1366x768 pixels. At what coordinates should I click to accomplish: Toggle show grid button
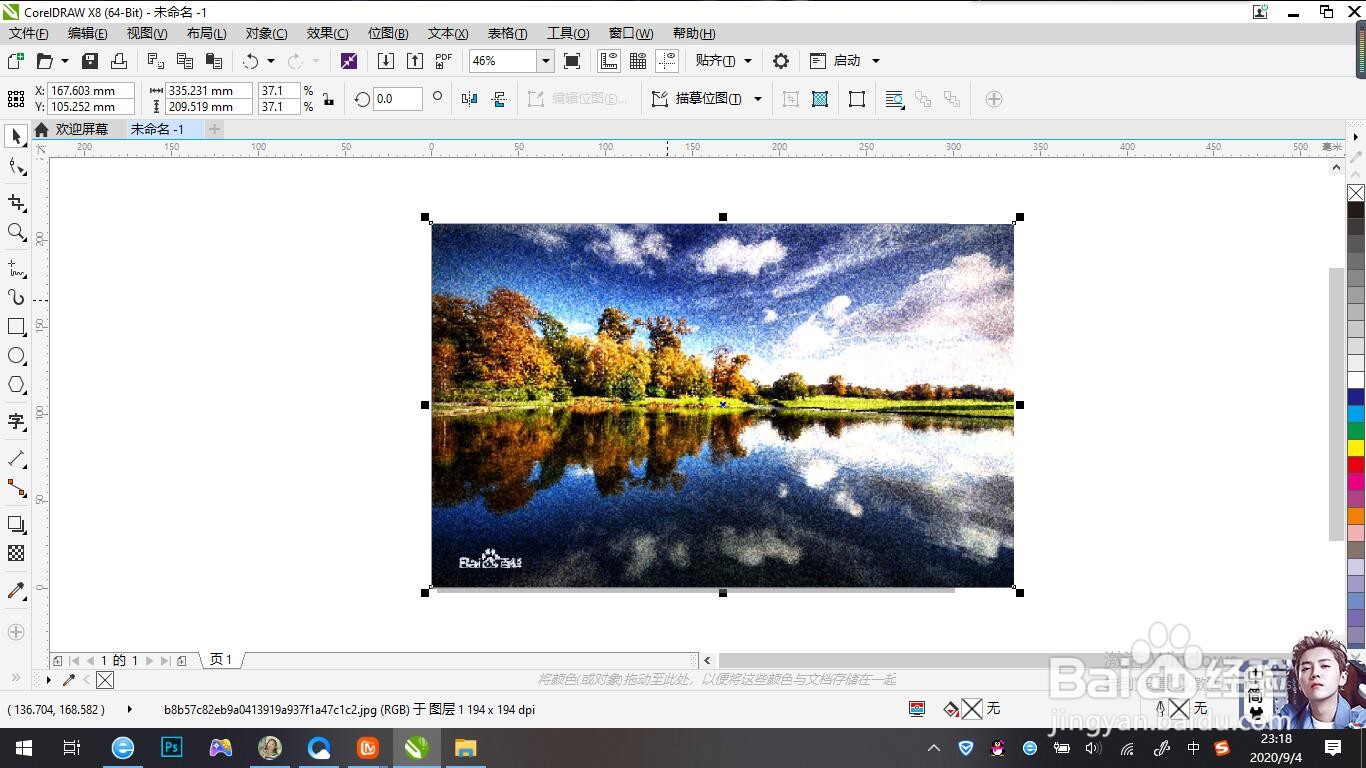pos(638,61)
